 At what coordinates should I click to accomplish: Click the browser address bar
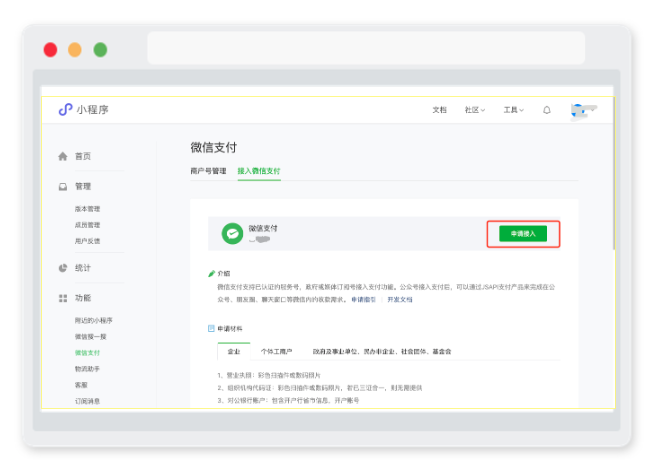tap(366, 48)
